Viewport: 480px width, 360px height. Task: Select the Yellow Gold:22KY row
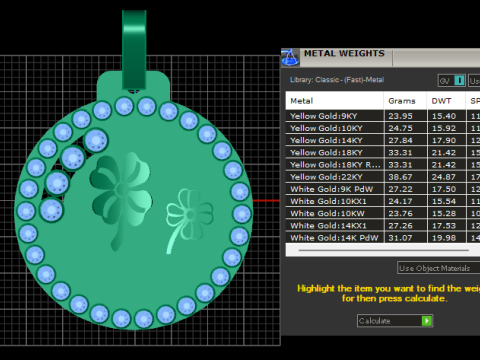click(383, 177)
